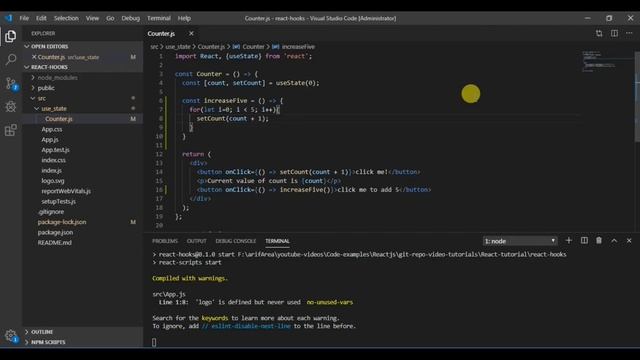The image size is (640, 360).
Task: Open the Debug view in activity bar
Action: [x=11, y=107]
